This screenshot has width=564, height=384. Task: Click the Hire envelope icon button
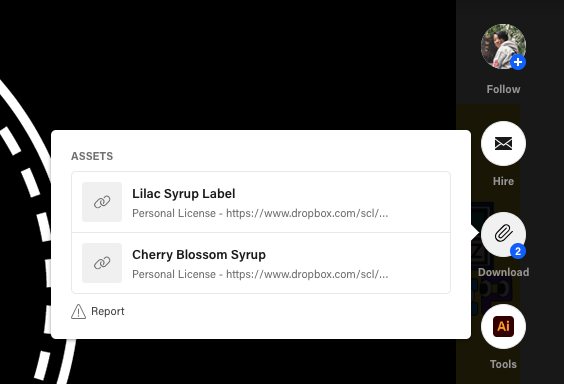tap(503, 143)
